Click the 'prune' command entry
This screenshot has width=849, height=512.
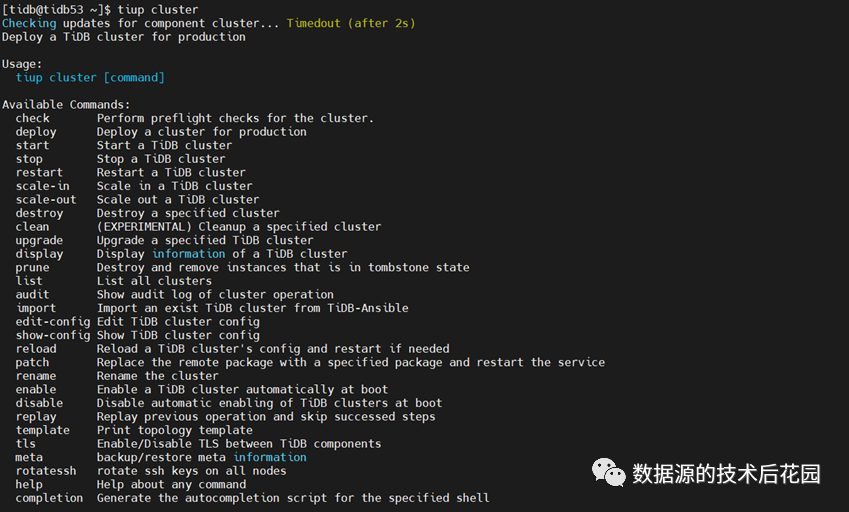[32, 267]
